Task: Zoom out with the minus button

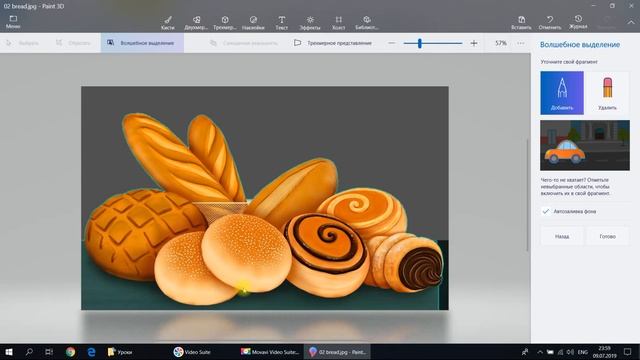Action: [x=392, y=43]
